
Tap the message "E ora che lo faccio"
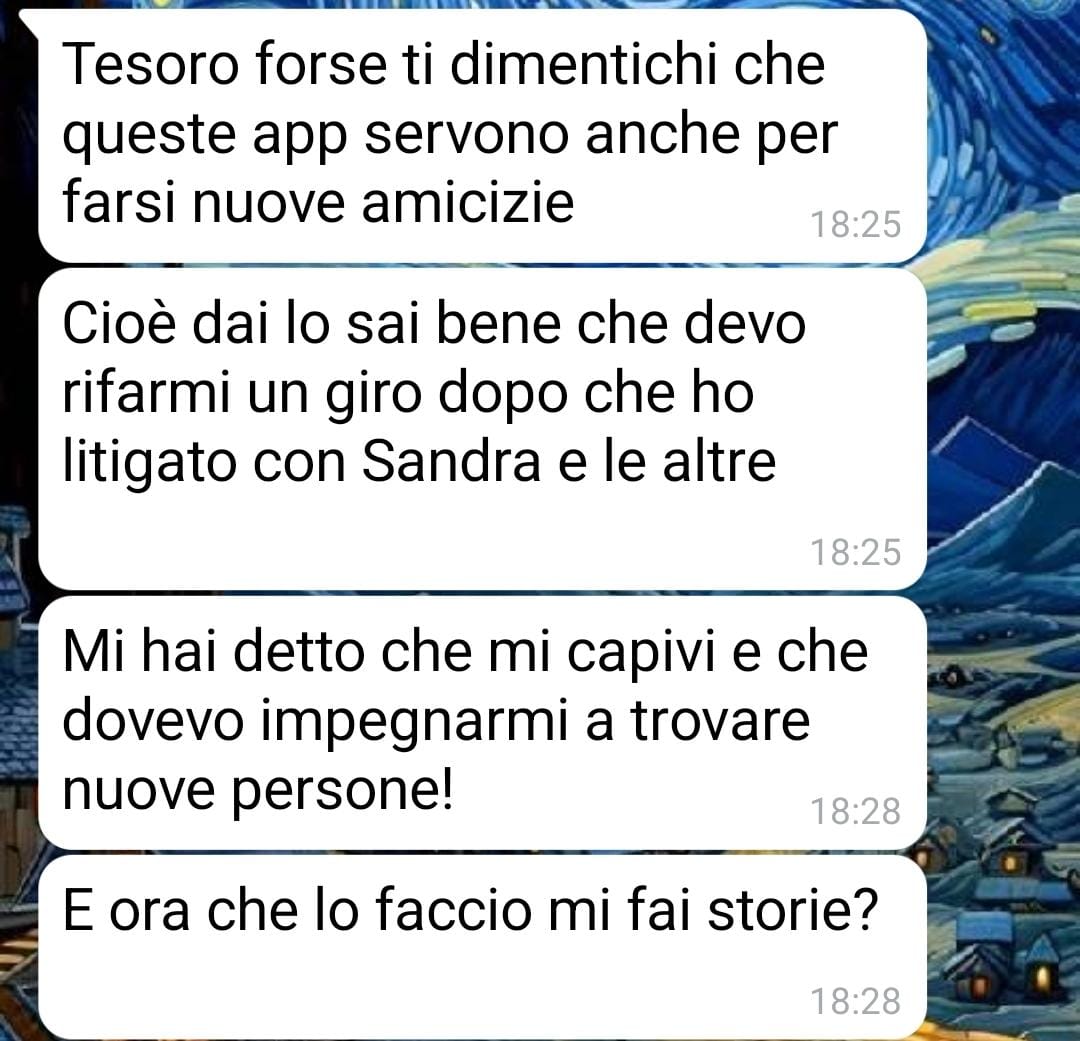(482, 947)
